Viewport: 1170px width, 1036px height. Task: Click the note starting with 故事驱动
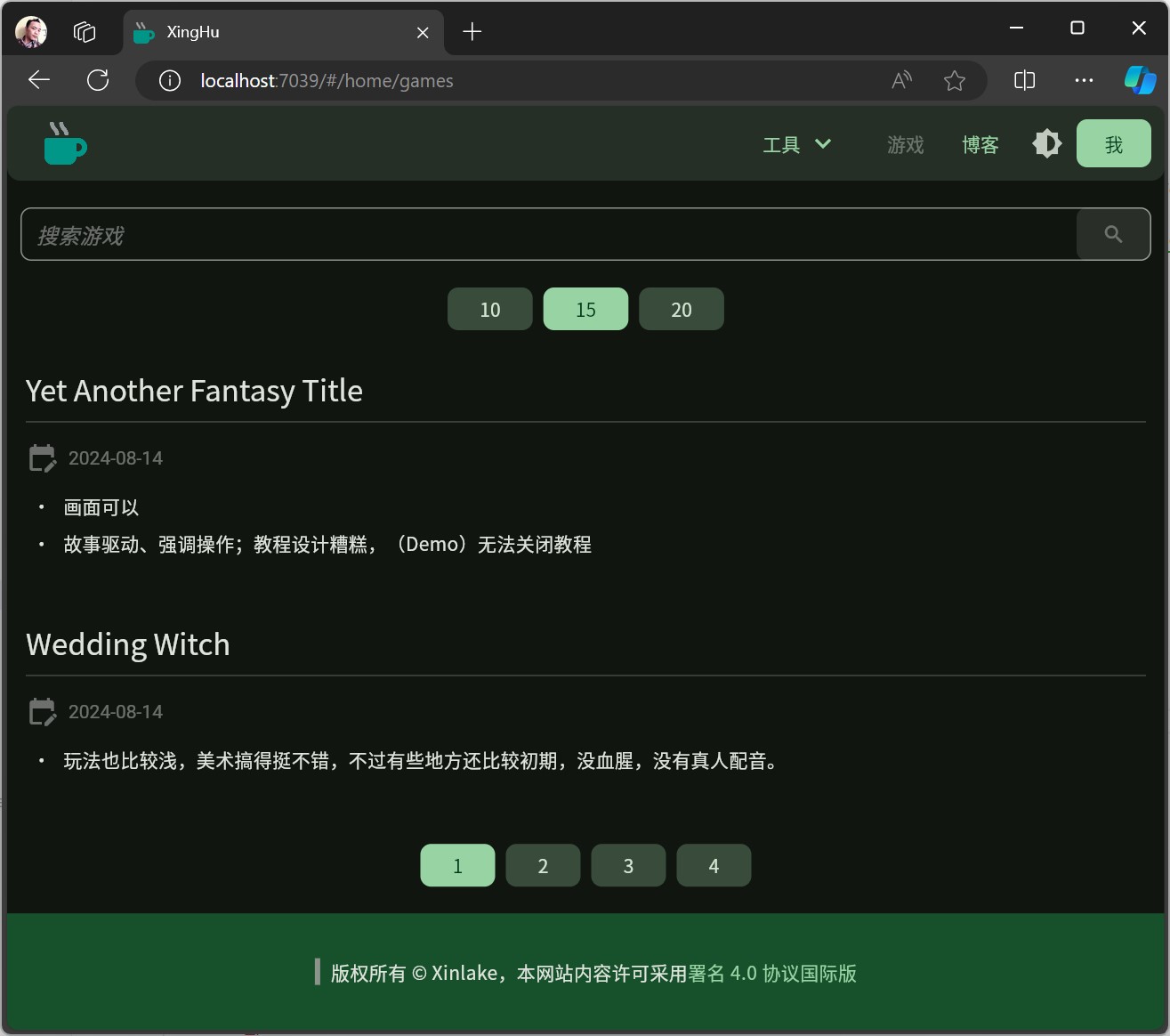[x=327, y=544]
